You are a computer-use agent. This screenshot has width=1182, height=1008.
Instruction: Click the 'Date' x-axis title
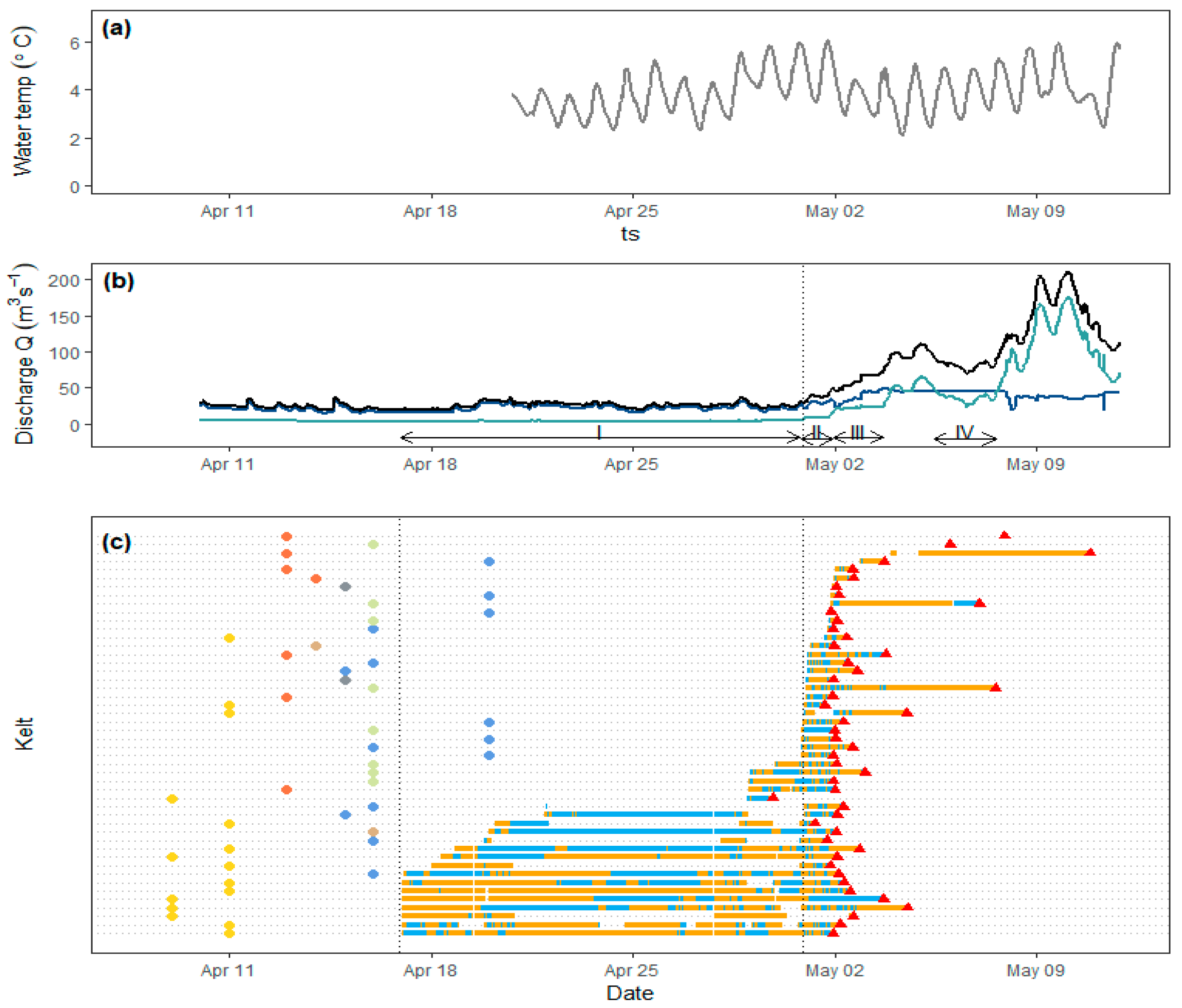pyautogui.click(x=630, y=993)
